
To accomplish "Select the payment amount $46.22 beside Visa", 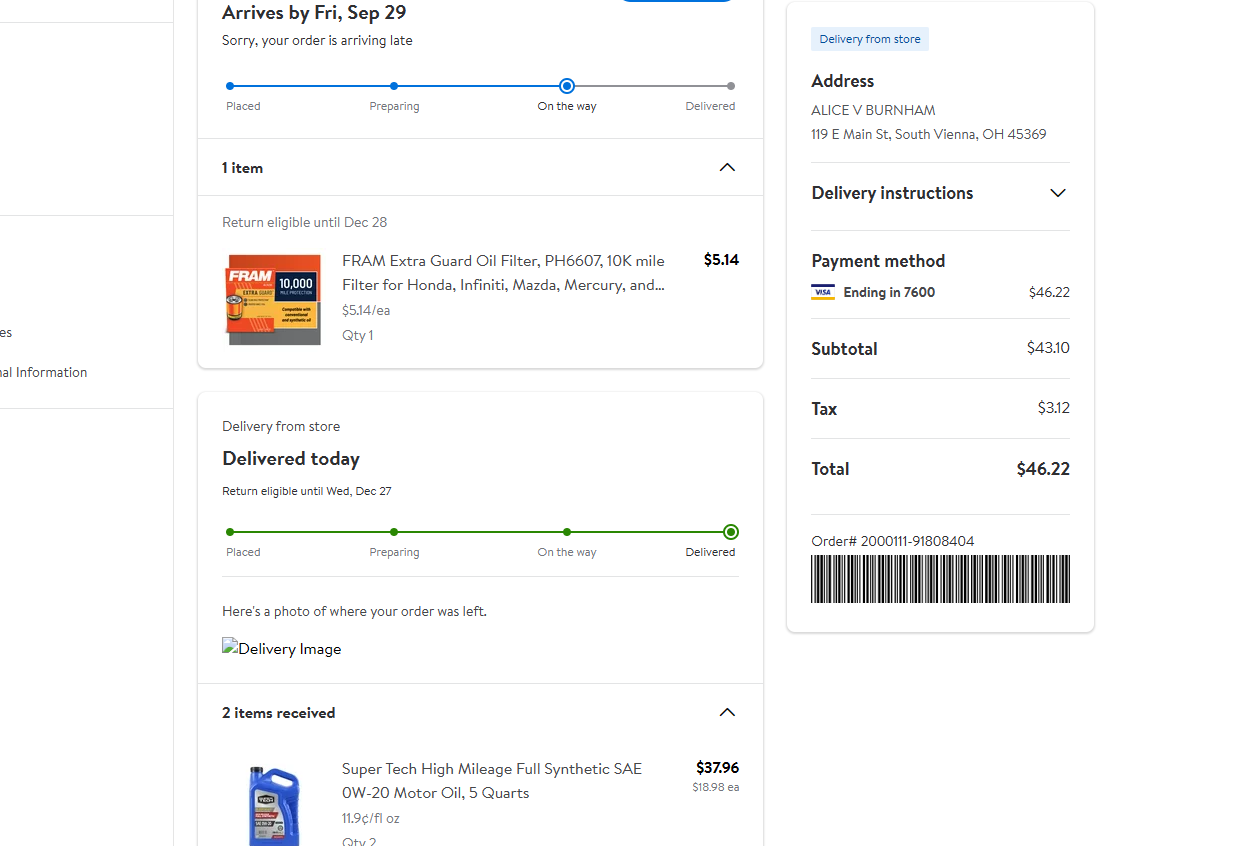I will tap(1049, 292).
